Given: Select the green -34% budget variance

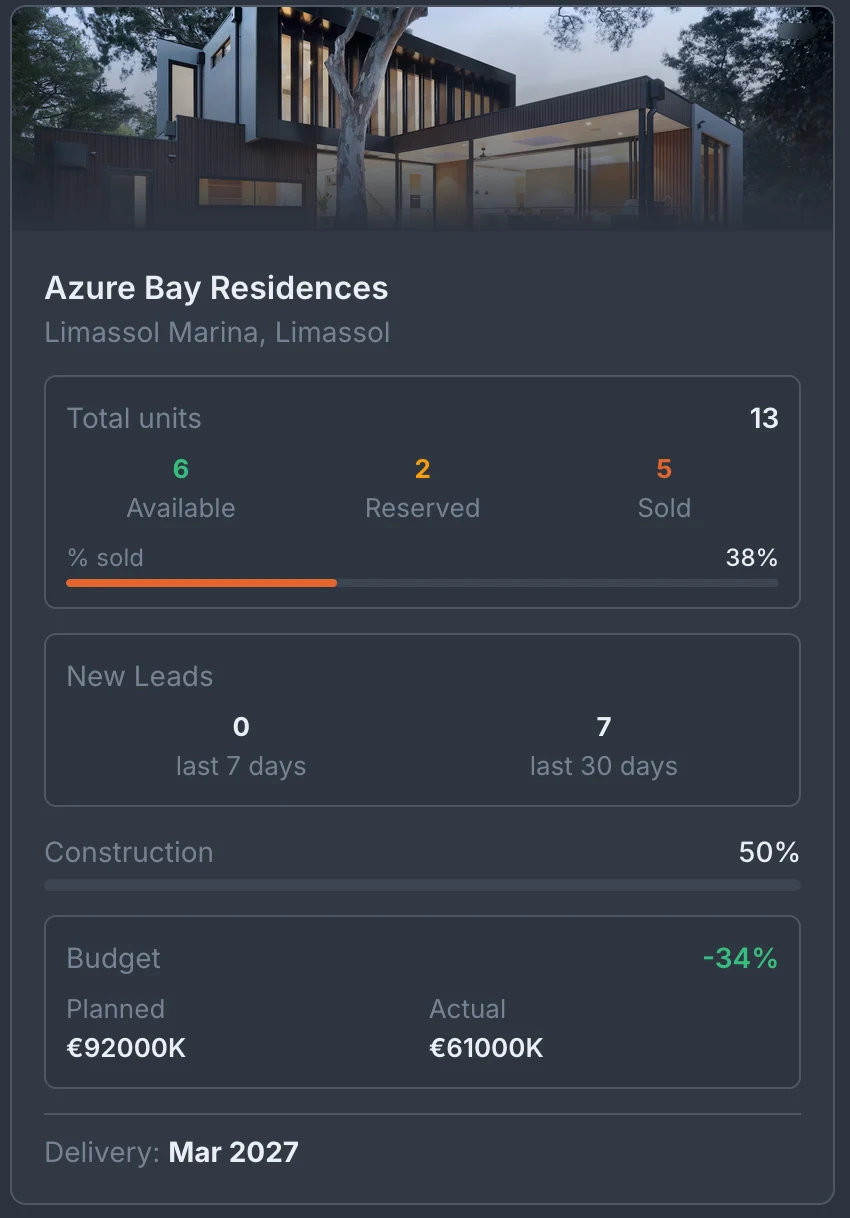Looking at the screenshot, I should click(x=740, y=958).
